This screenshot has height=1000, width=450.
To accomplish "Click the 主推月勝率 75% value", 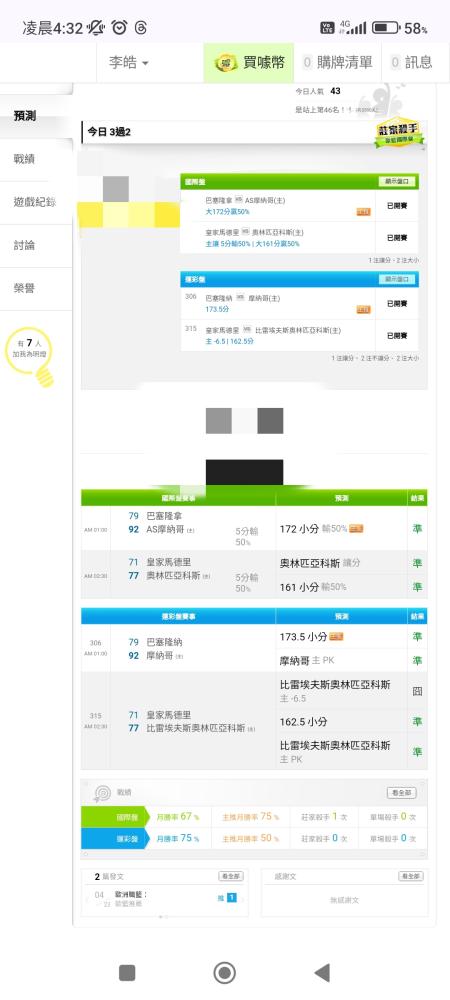I will [250, 817].
